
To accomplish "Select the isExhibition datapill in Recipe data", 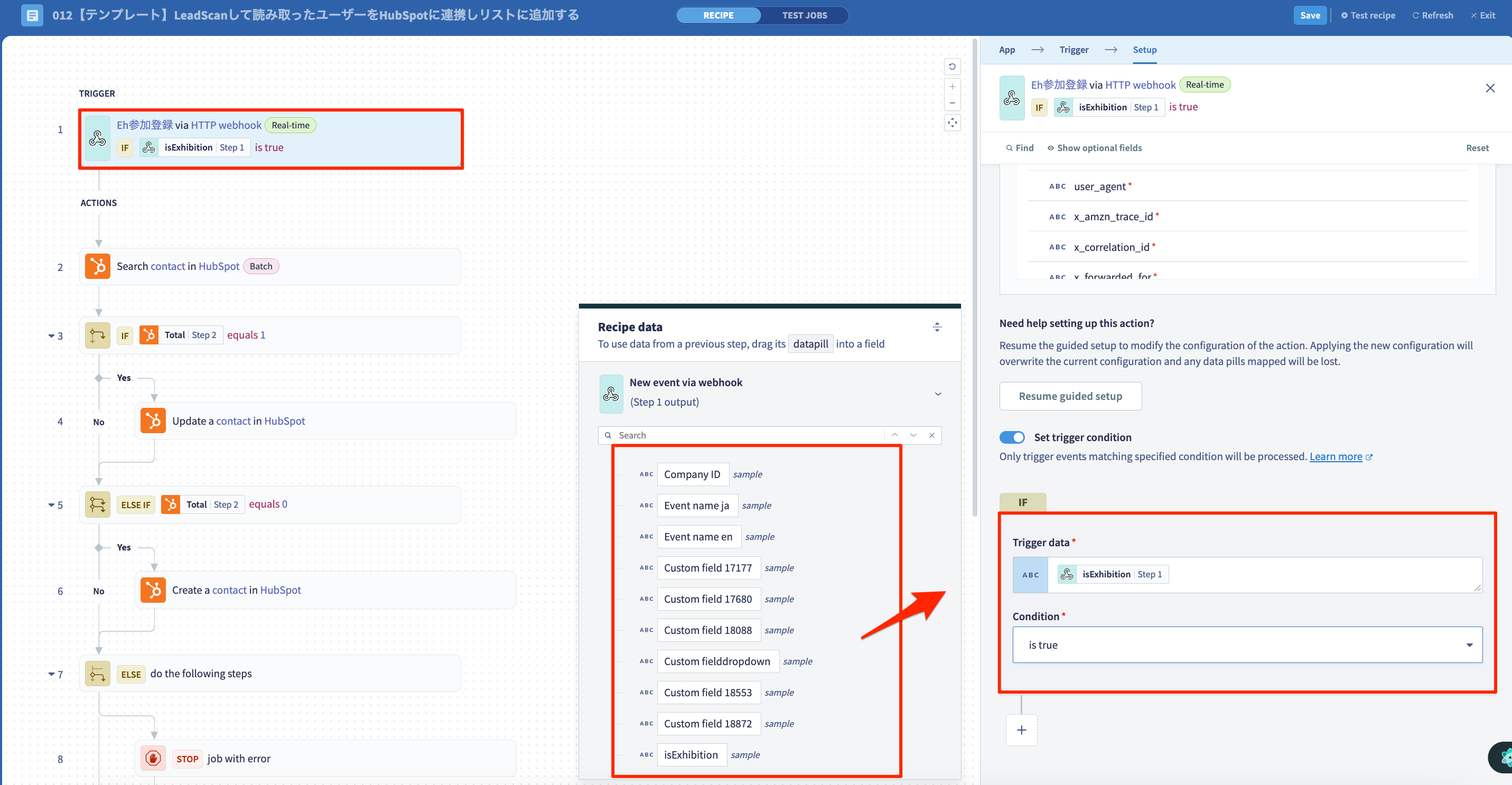I will pos(692,754).
